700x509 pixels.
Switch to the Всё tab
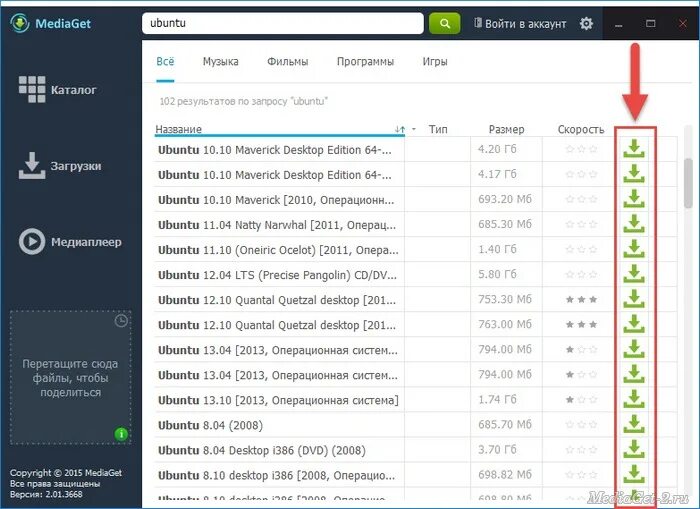(x=165, y=61)
